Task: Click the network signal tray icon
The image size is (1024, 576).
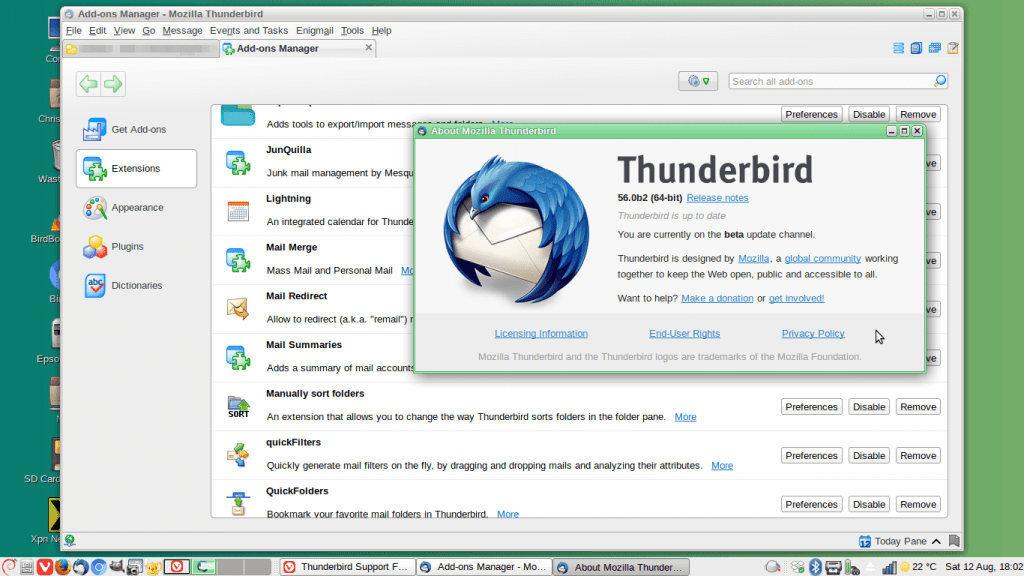Action: 889,567
